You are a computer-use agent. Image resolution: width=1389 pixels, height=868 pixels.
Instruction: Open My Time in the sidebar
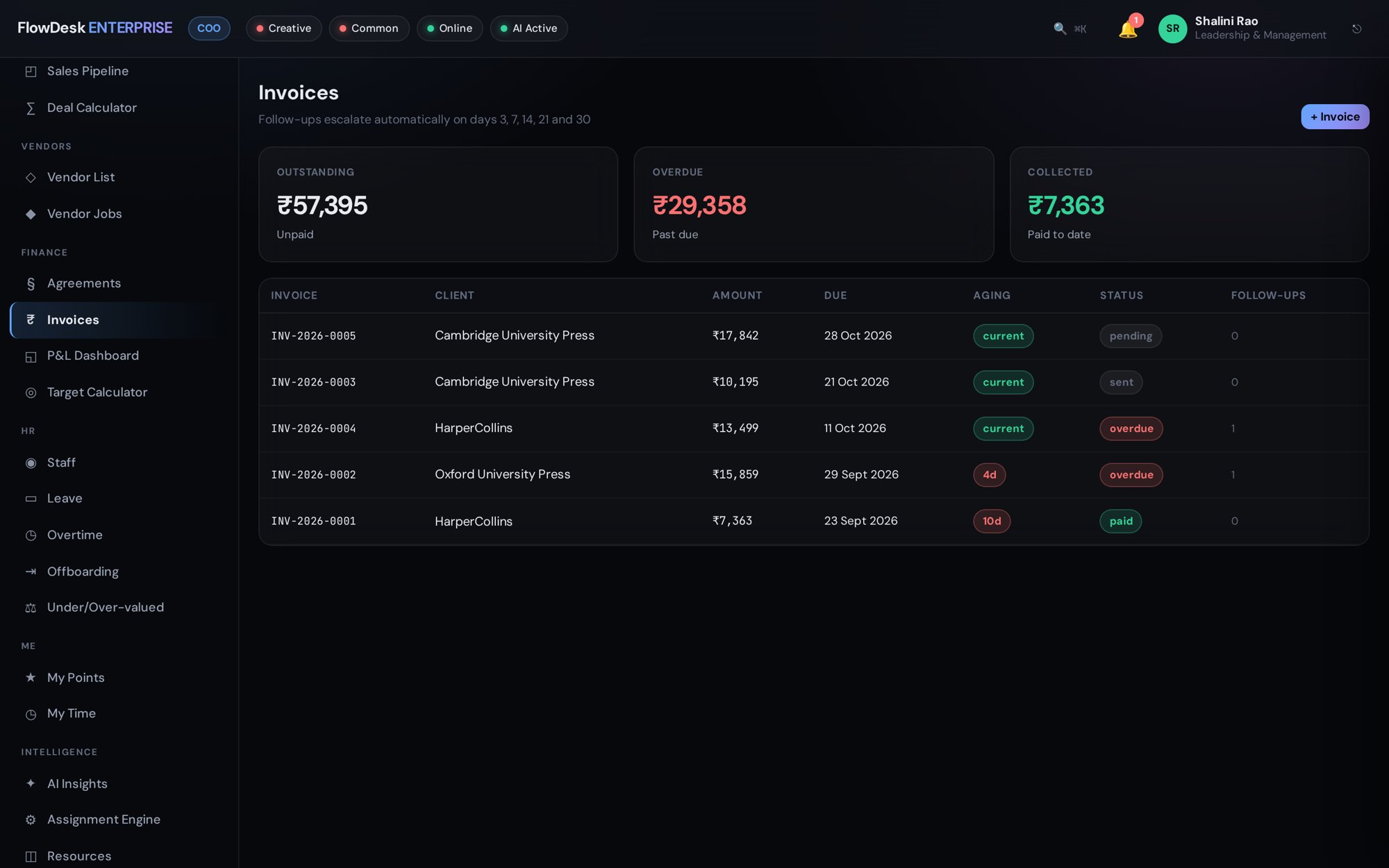[x=119, y=714]
